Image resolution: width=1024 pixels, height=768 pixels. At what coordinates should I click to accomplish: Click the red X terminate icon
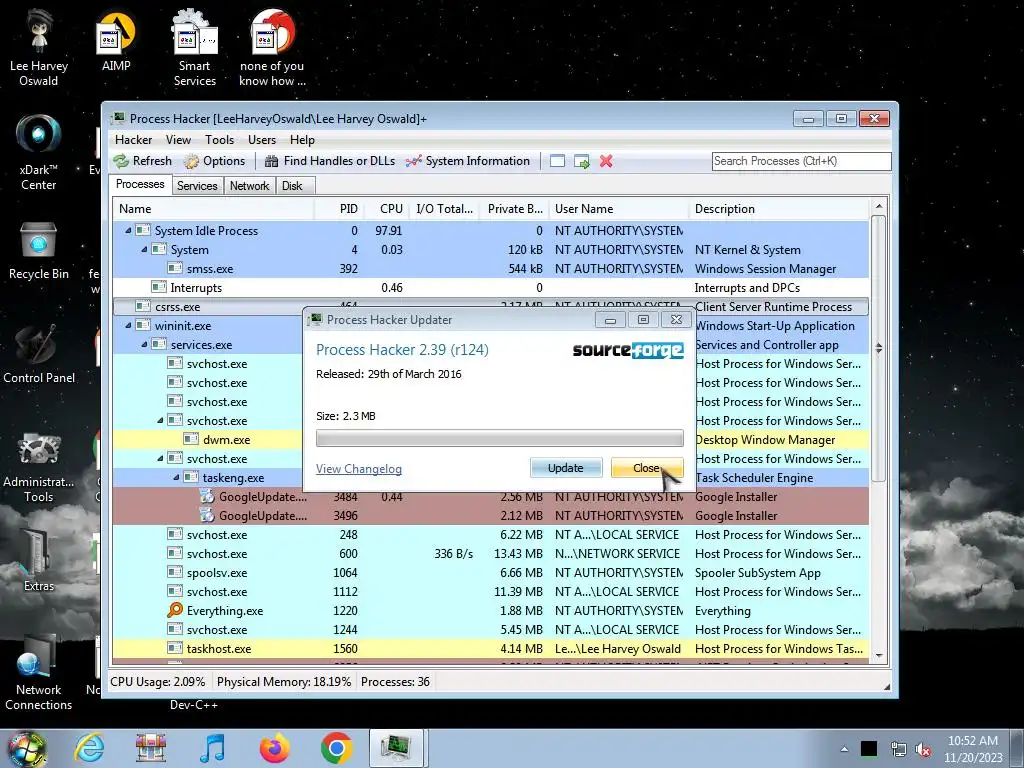click(606, 161)
